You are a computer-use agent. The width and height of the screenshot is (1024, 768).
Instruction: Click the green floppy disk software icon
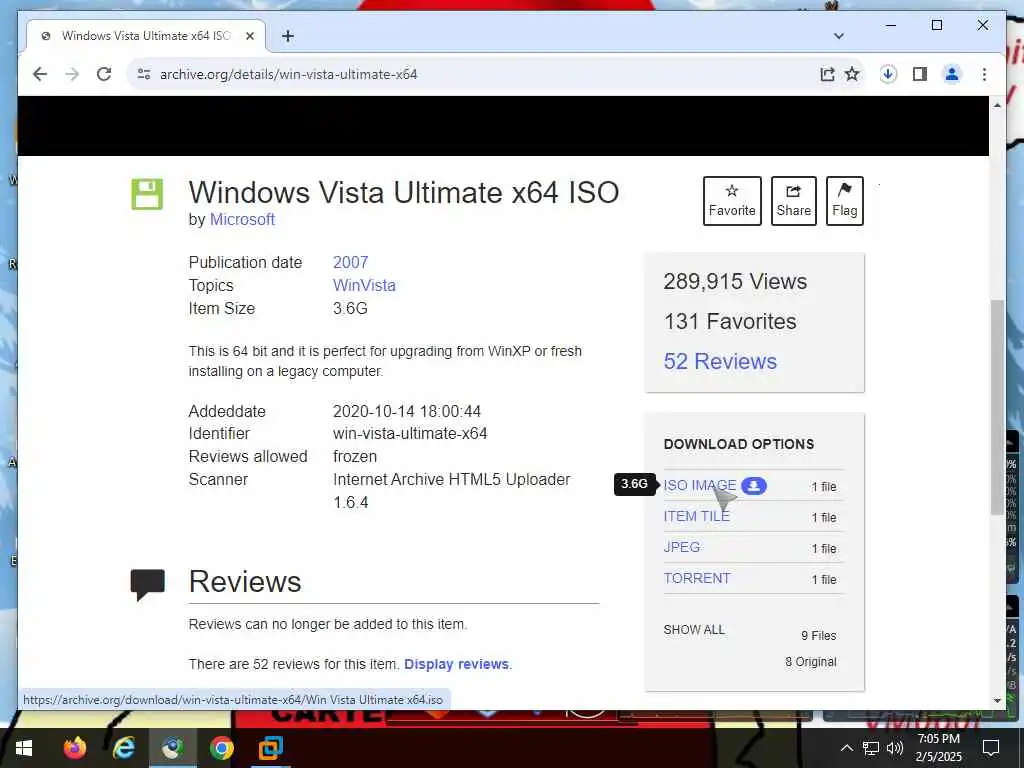click(148, 194)
